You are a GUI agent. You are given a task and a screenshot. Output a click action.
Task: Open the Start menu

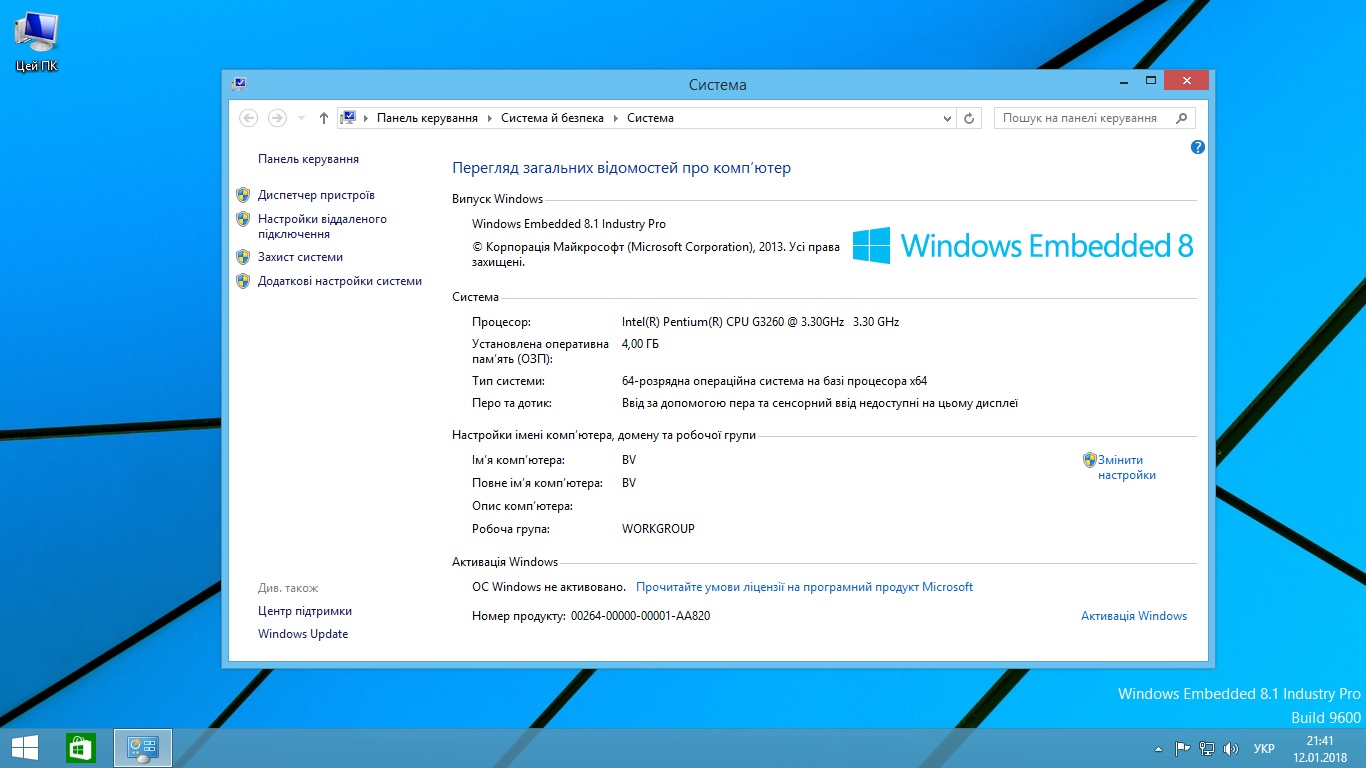[25, 748]
